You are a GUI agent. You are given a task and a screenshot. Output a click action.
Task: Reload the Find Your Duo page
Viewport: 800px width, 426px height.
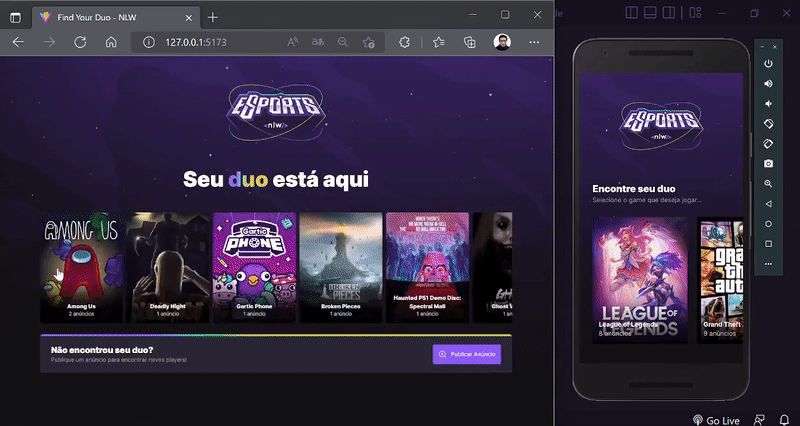[x=80, y=42]
